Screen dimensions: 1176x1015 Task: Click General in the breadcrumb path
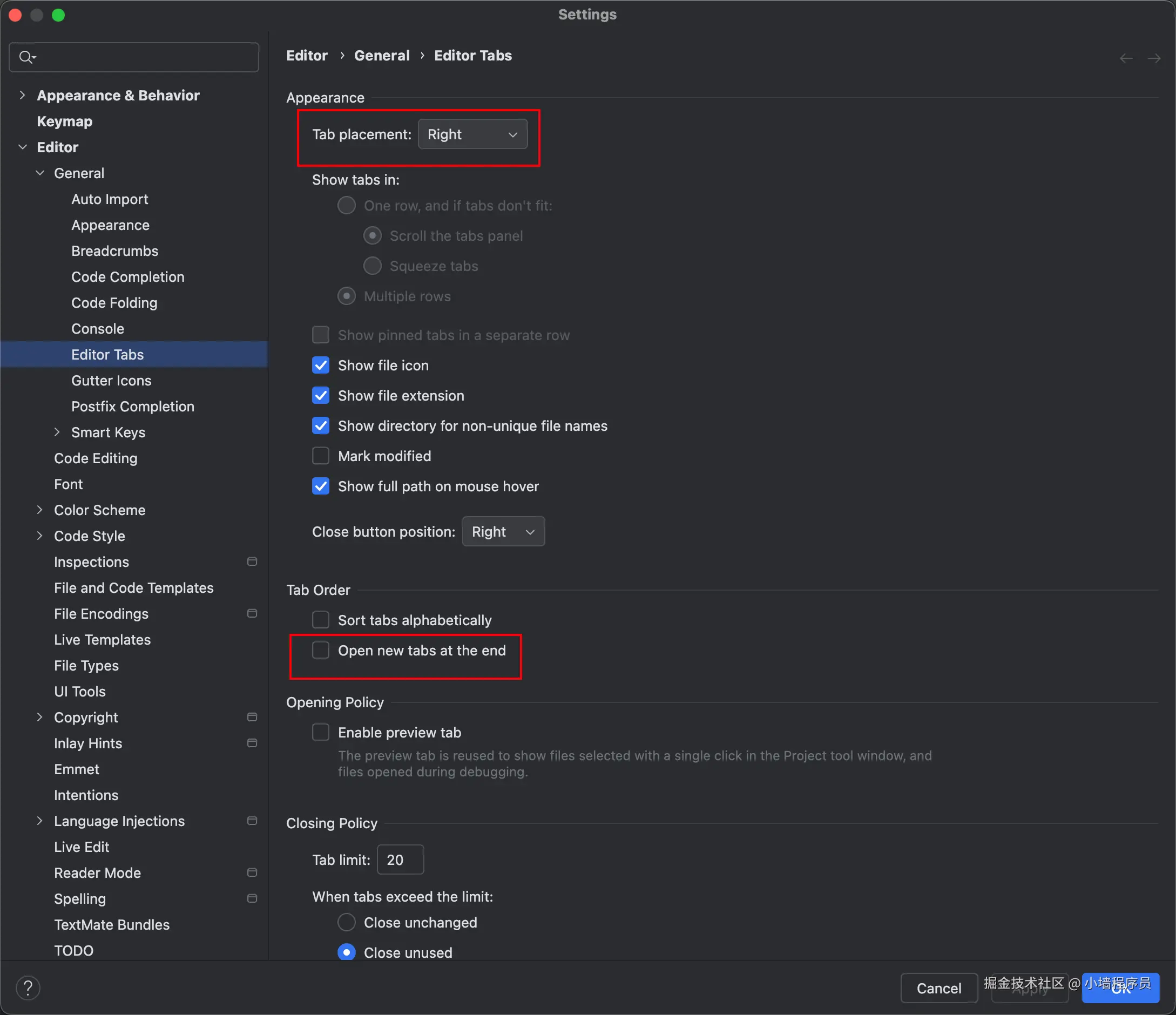[x=381, y=56]
